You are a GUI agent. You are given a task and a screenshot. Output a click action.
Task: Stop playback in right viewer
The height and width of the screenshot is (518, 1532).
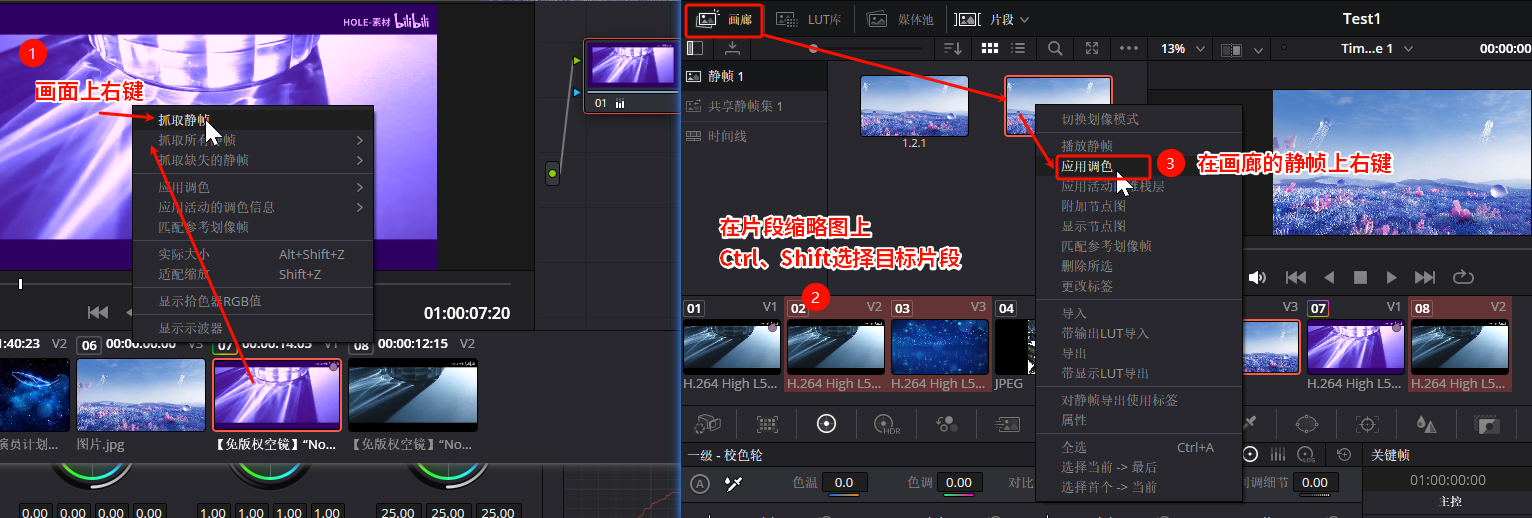(x=1360, y=277)
